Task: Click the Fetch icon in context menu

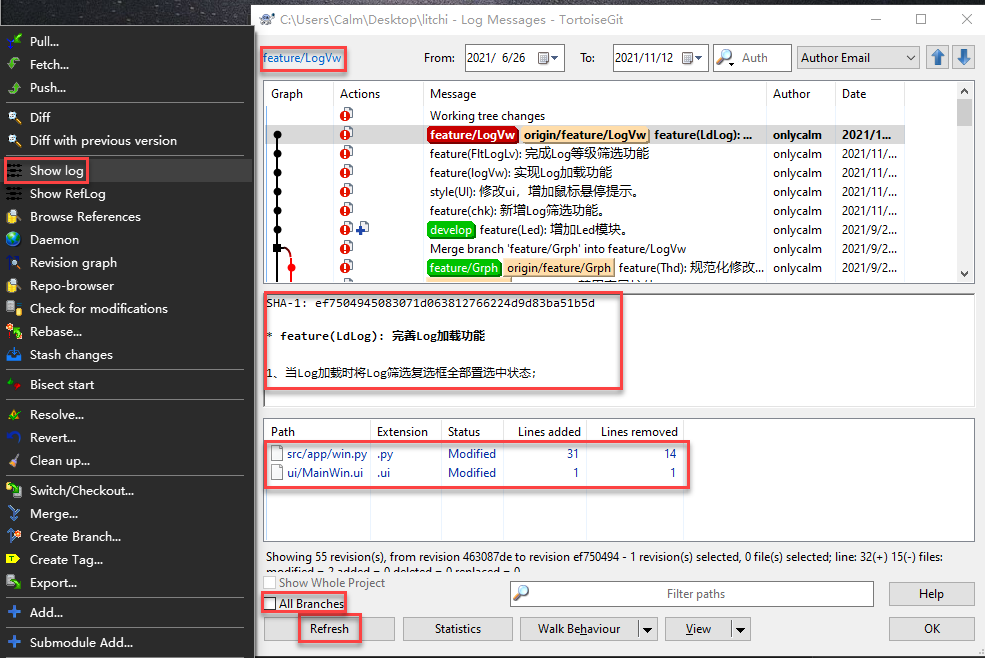Action: (x=14, y=64)
